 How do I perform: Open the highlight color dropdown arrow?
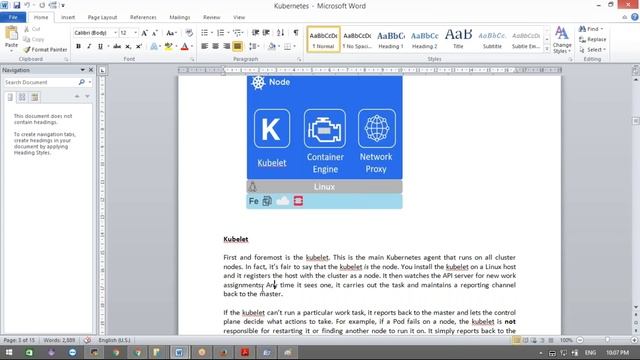click(x=176, y=47)
